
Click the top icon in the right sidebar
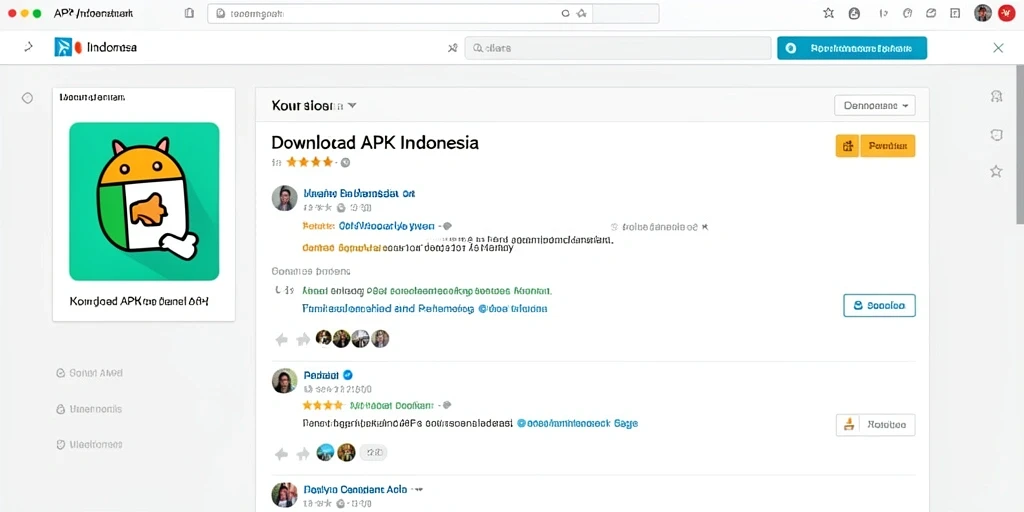[x=997, y=97]
